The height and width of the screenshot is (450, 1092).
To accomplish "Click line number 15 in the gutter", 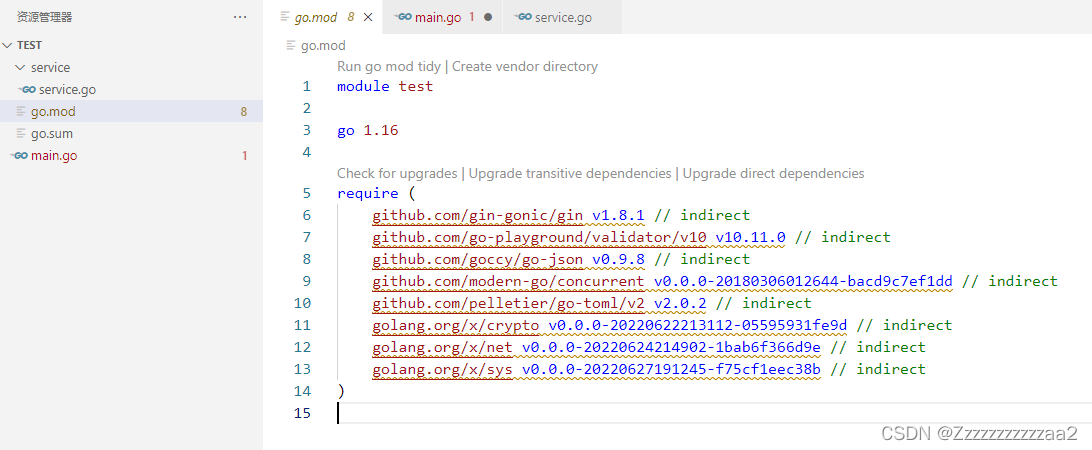I will coord(302,413).
